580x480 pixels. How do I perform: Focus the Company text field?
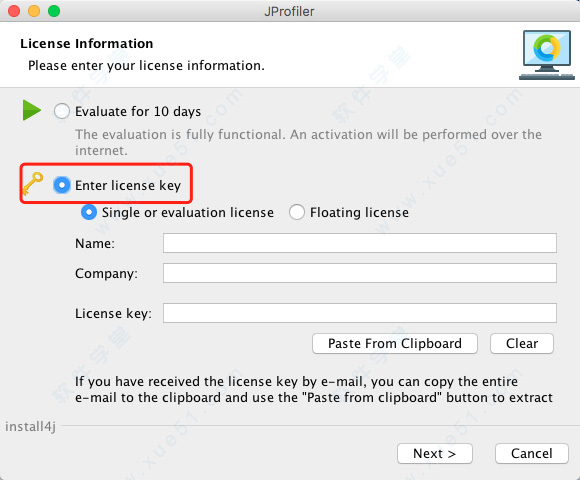coord(360,273)
